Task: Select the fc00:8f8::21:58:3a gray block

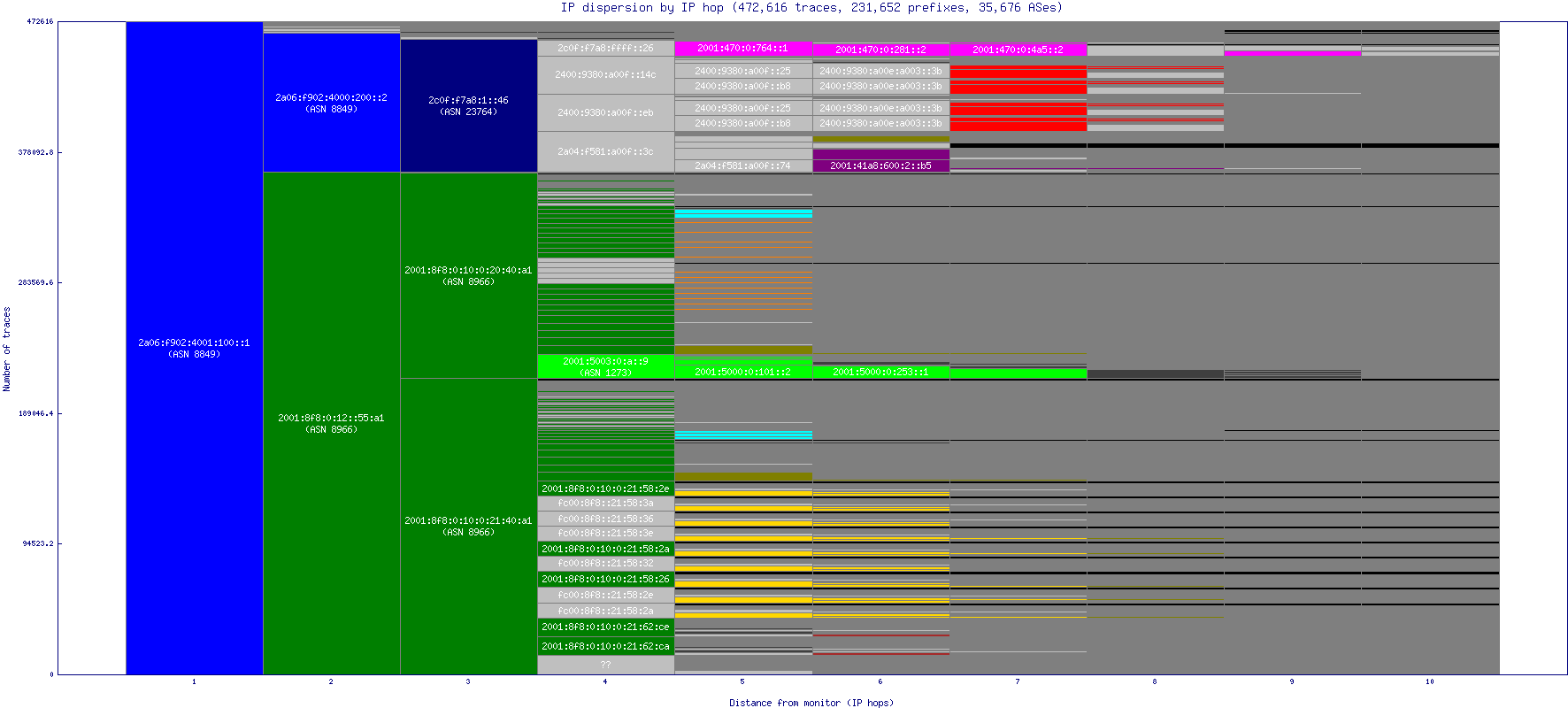Action: [605, 504]
